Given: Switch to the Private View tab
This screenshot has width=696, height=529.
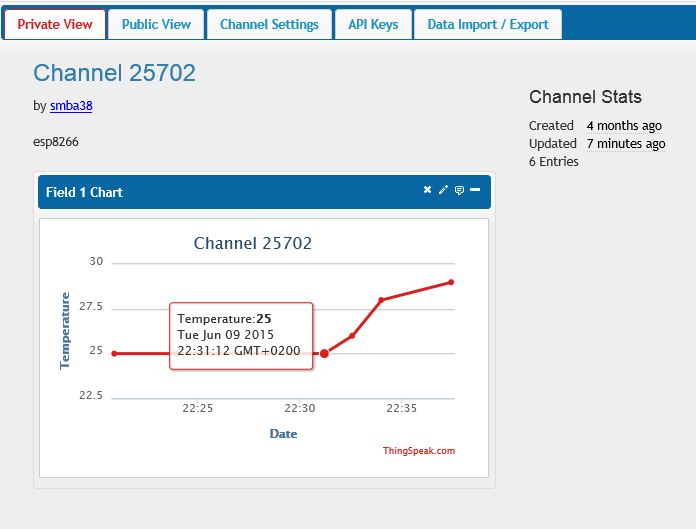Looking at the screenshot, I should click(54, 24).
